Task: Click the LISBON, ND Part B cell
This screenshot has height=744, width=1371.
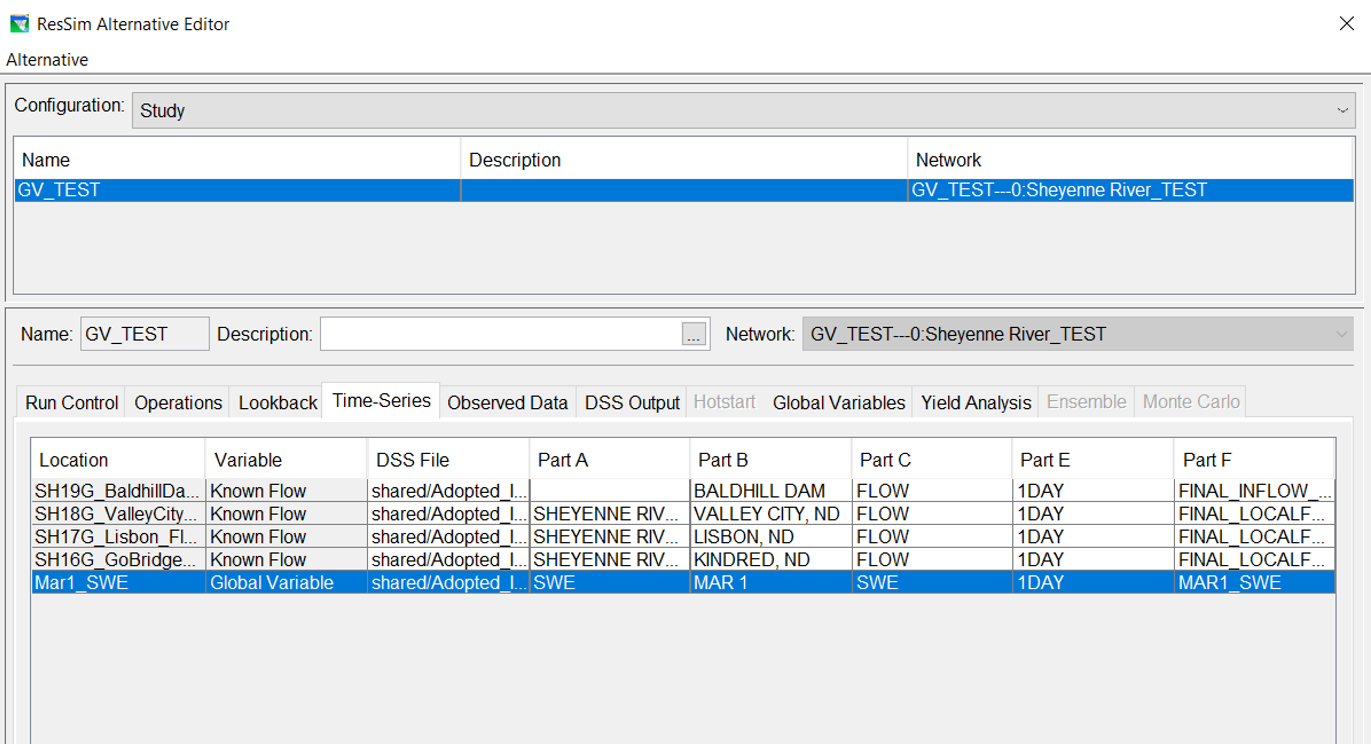Action: tap(768, 537)
